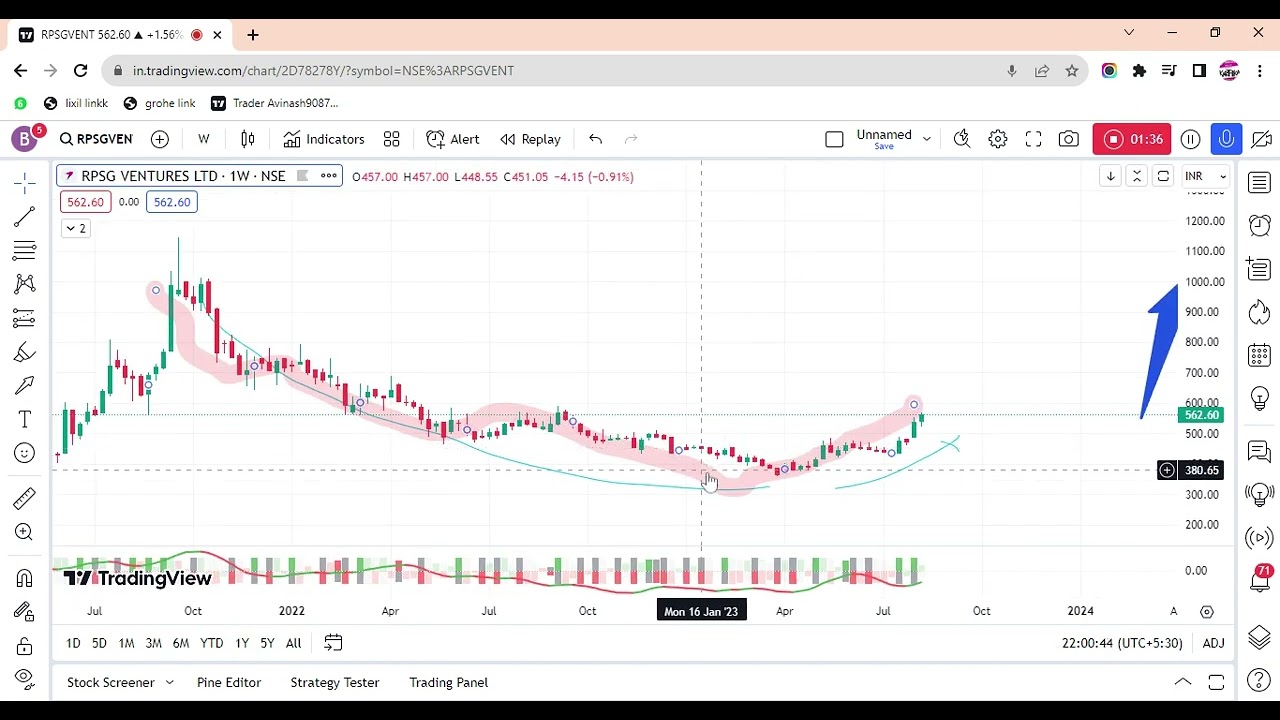The image size is (1280, 720).
Task: Open the Stock Screener panel
Action: (110, 682)
